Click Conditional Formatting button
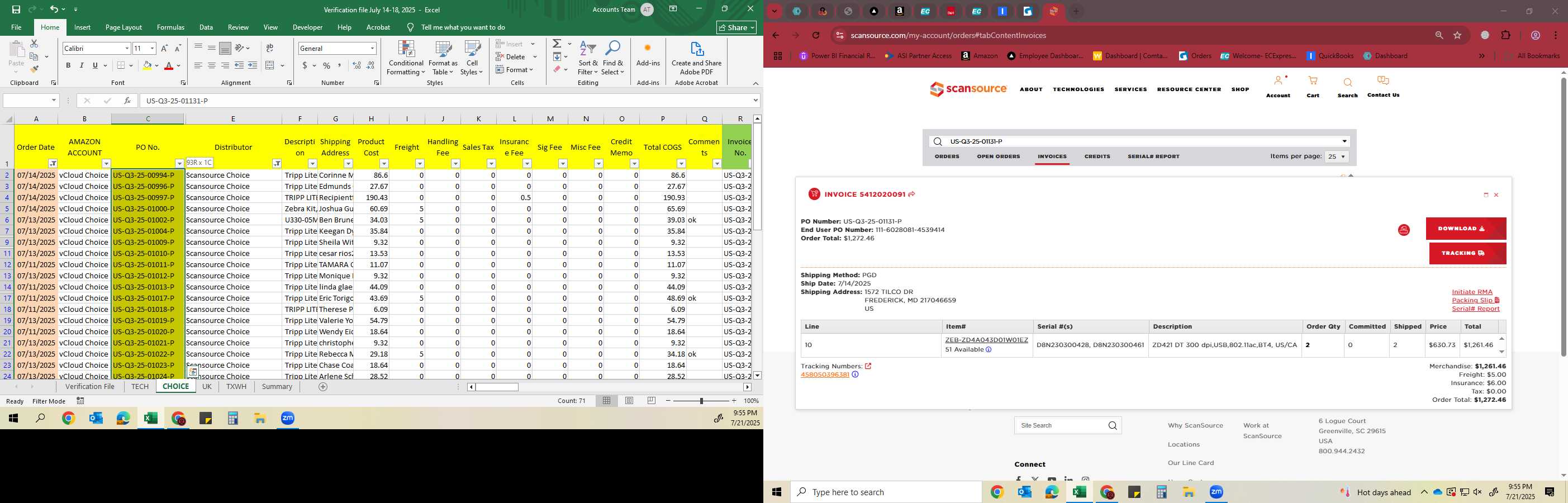Viewport: 1568px width, 503px height. (406, 59)
